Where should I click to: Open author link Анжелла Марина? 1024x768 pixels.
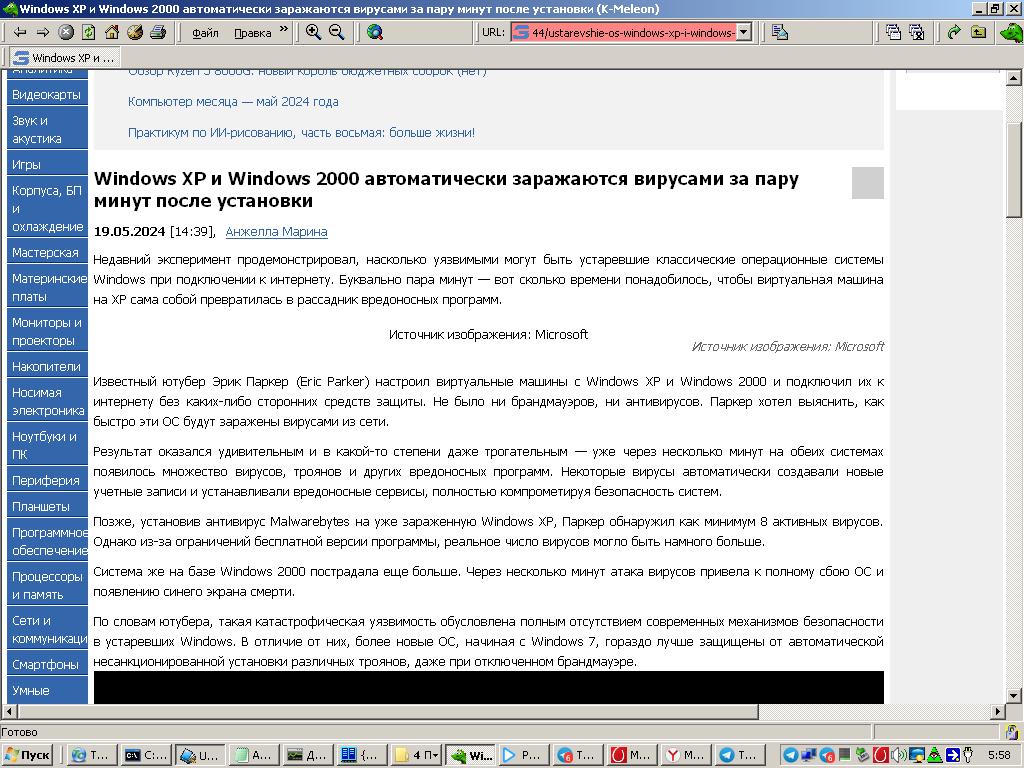click(x=276, y=231)
